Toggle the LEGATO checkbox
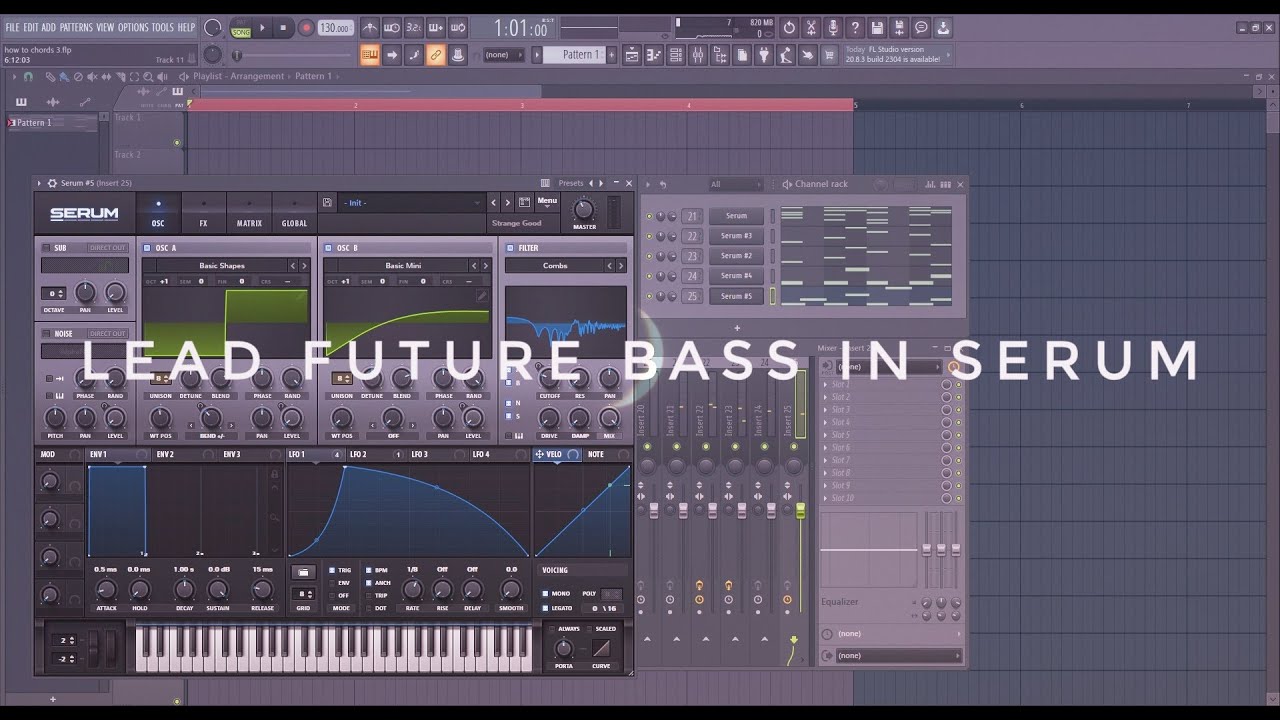The width and height of the screenshot is (1280, 720). click(545, 608)
